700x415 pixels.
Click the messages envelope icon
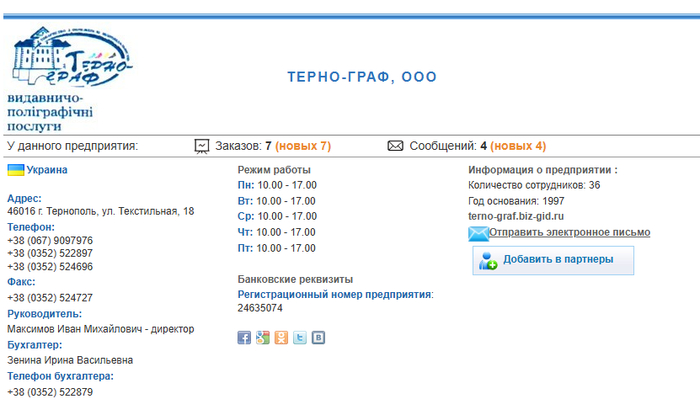[395, 146]
